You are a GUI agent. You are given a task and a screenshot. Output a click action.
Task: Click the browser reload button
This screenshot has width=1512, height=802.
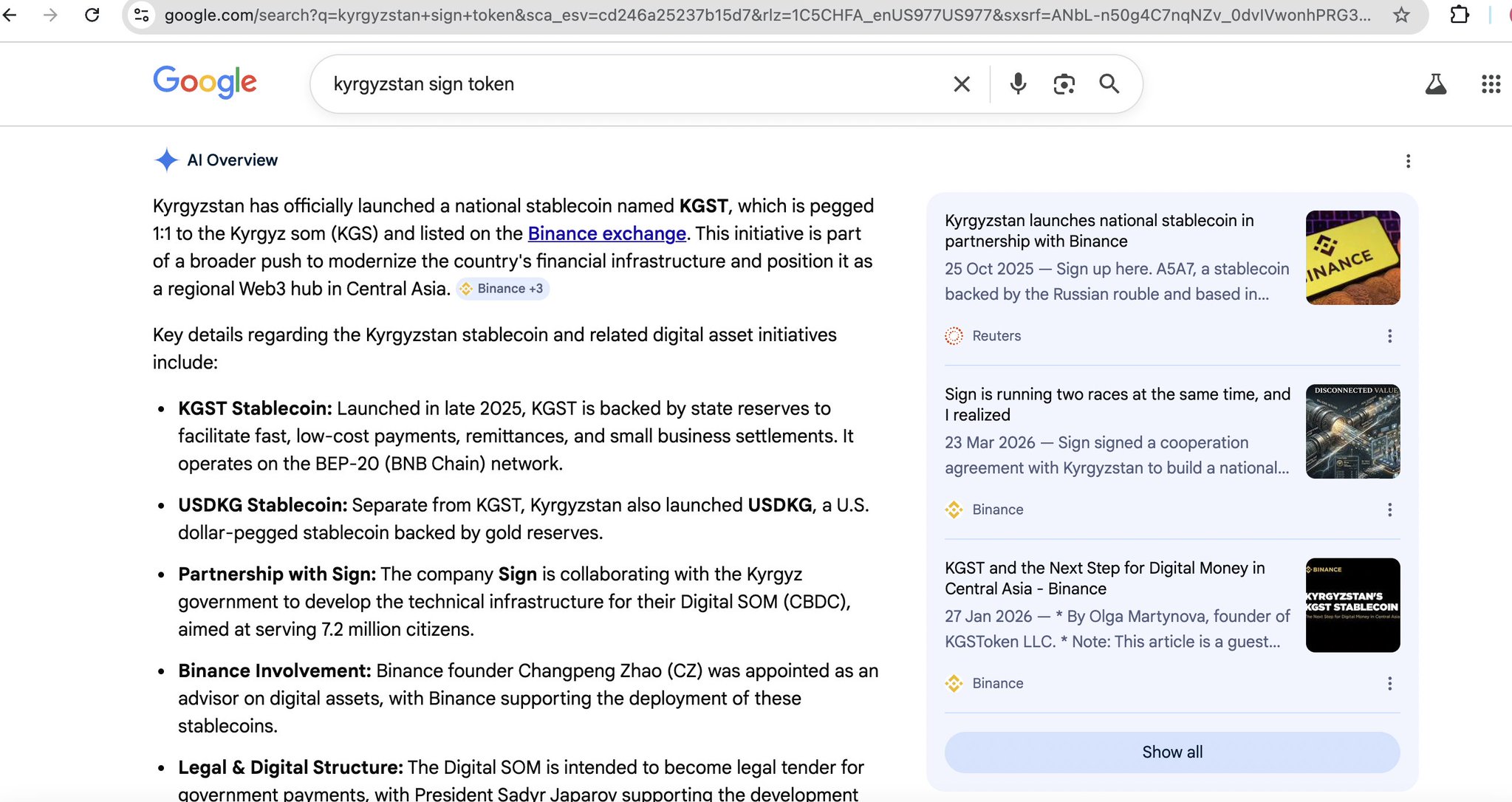(92, 15)
